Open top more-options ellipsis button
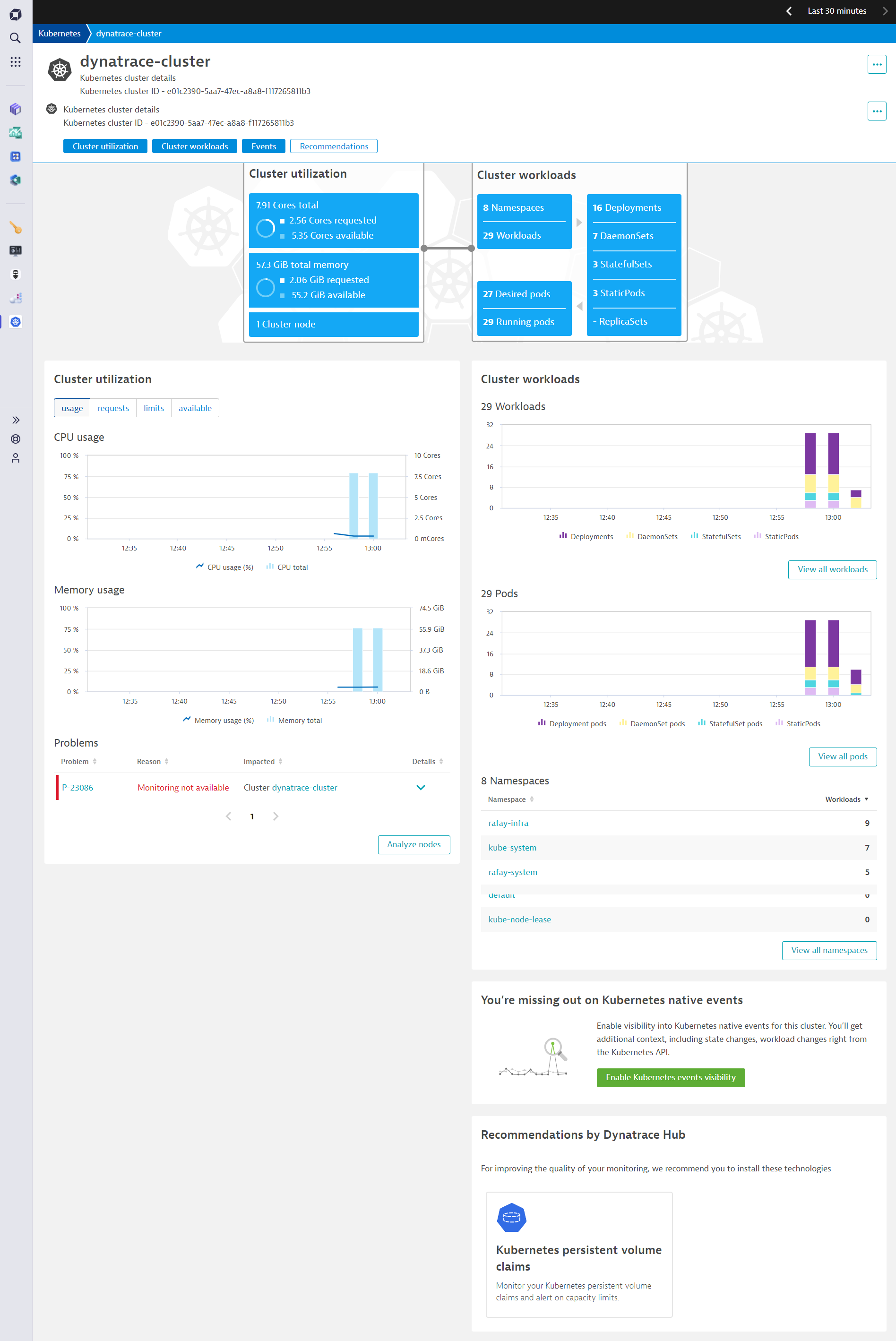The image size is (896, 1341). click(x=877, y=64)
